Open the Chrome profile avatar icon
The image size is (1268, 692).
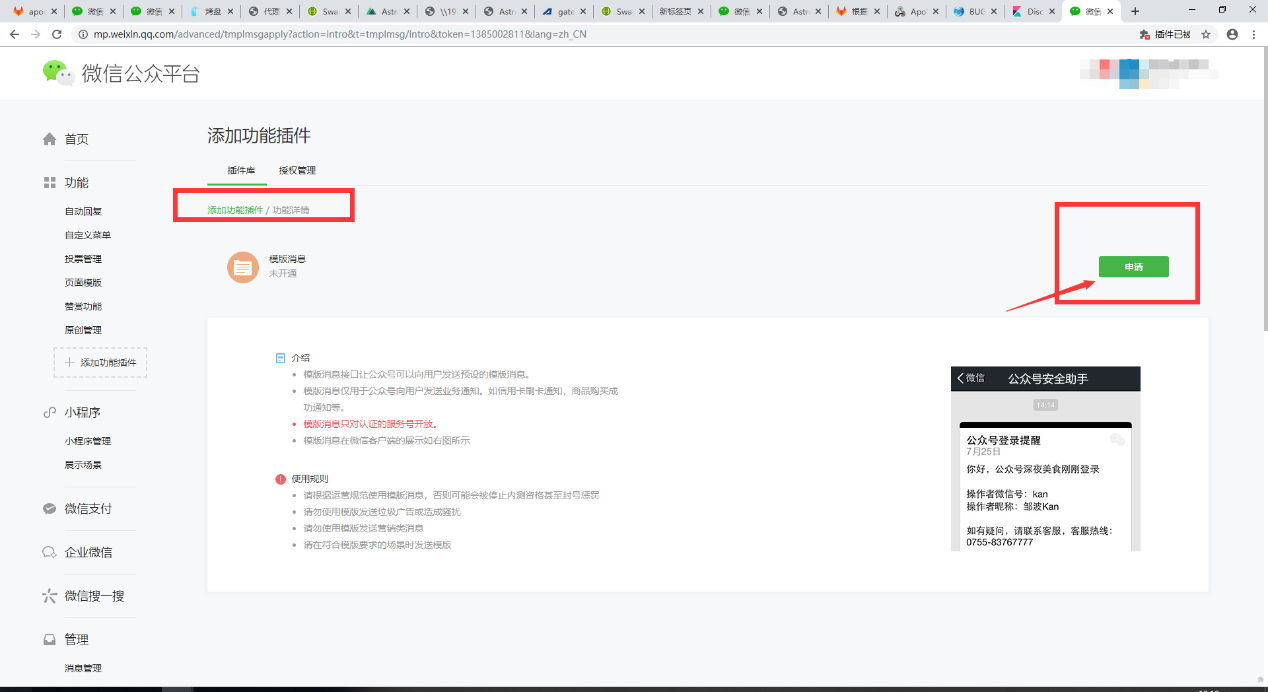(1232, 34)
